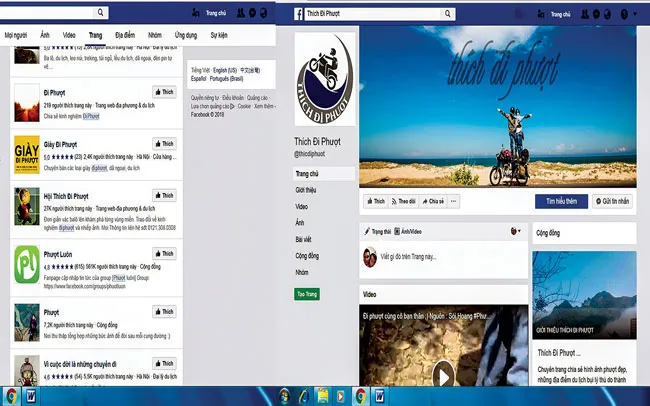
Task: Click search field containing Thích Đi Phượt
Action: point(372,14)
